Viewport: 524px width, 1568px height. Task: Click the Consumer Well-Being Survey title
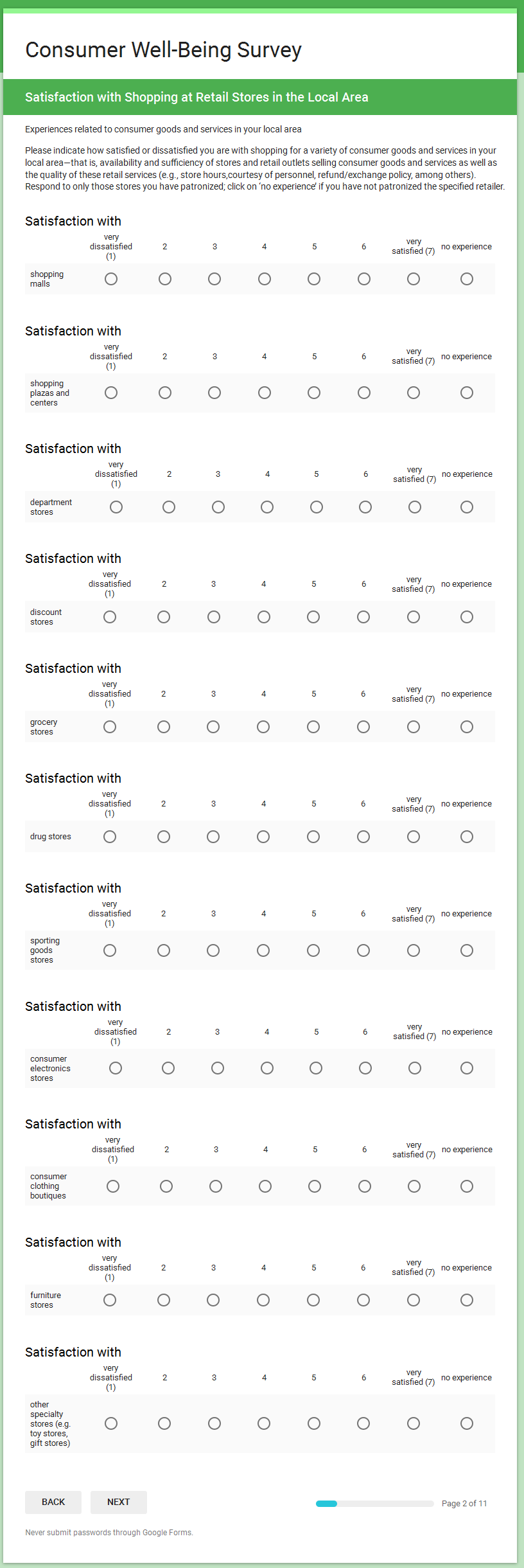click(x=163, y=50)
